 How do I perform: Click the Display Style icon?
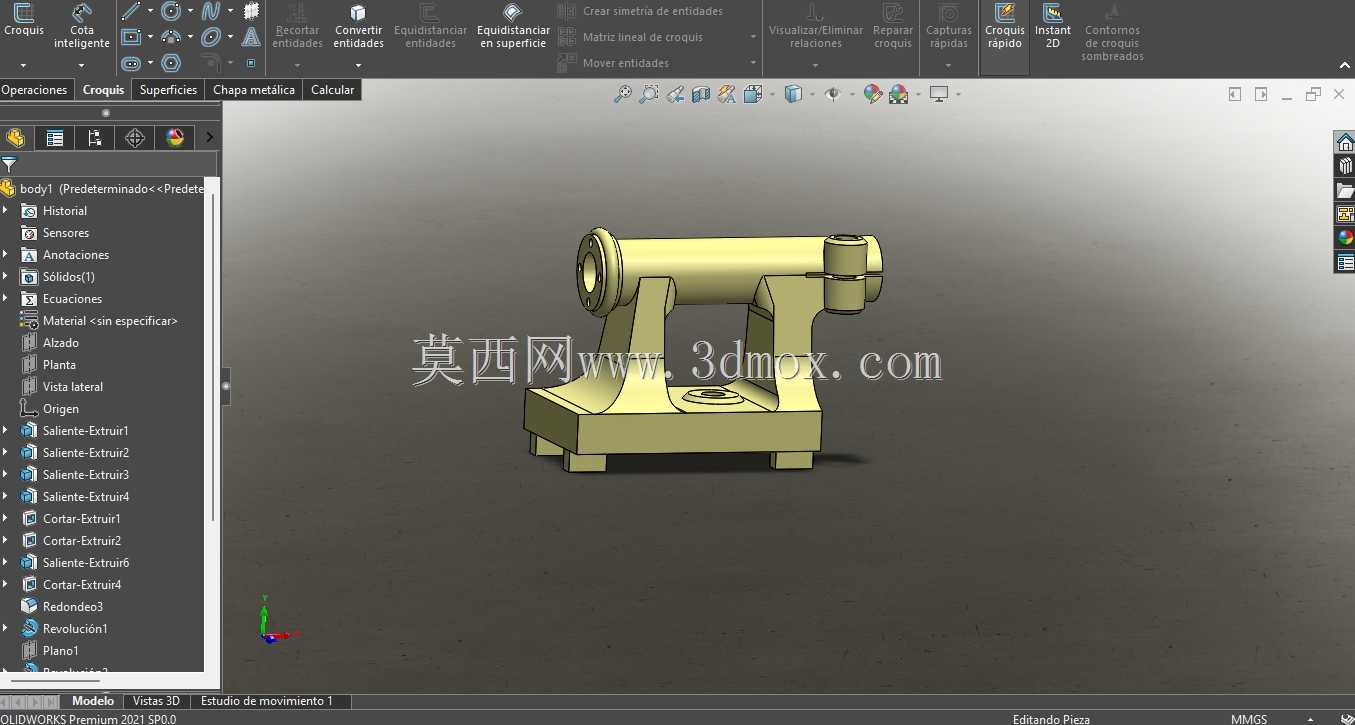[793, 94]
